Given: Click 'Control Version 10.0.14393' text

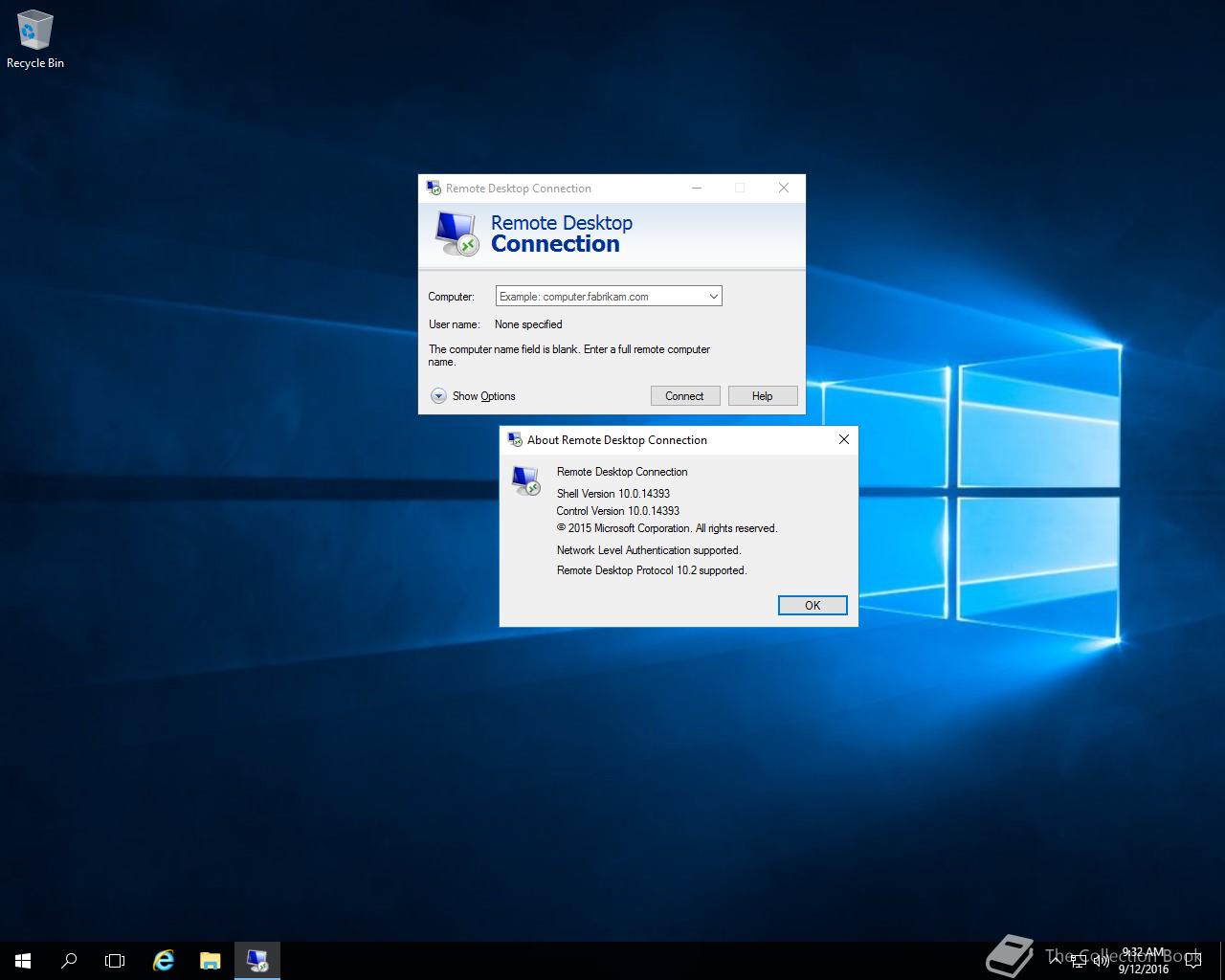Looking at the screenshot, I should point(618,511).
